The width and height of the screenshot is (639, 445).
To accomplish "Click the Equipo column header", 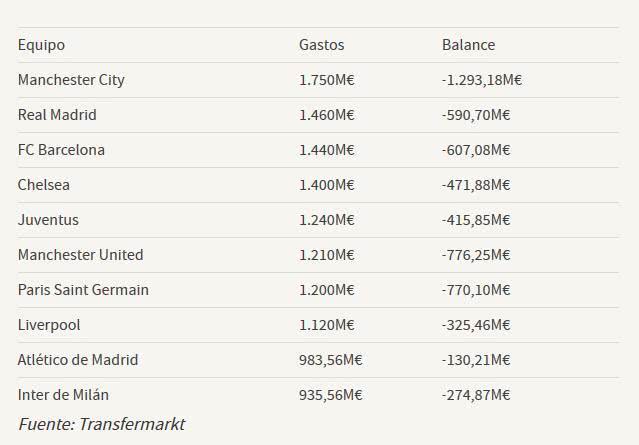I will [41, 45].
